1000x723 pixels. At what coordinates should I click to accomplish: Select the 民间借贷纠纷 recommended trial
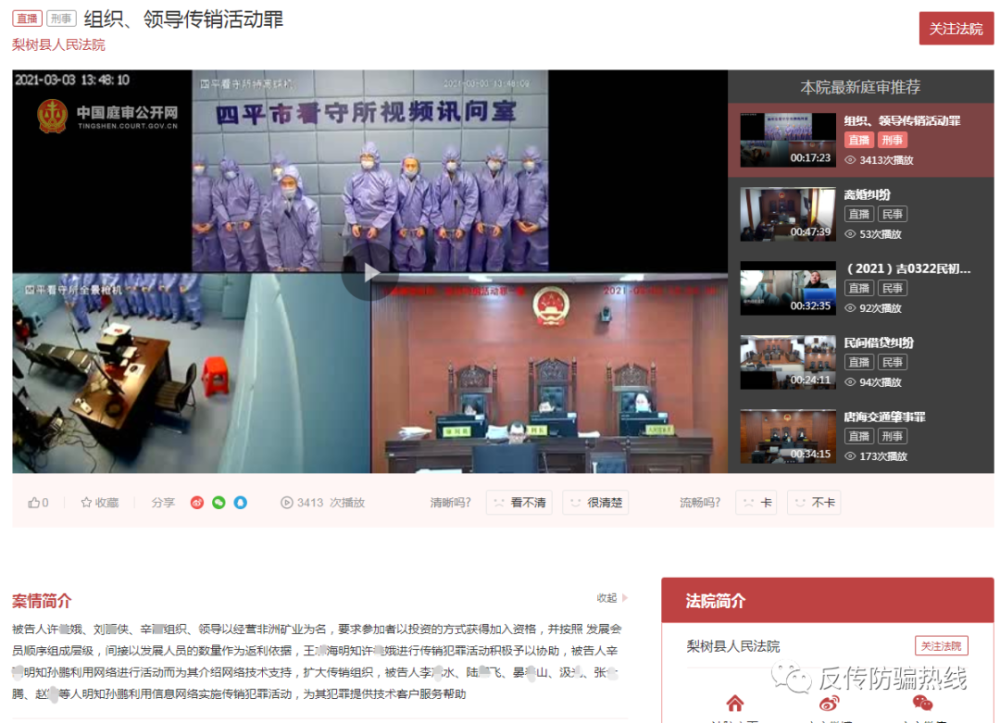878,343
